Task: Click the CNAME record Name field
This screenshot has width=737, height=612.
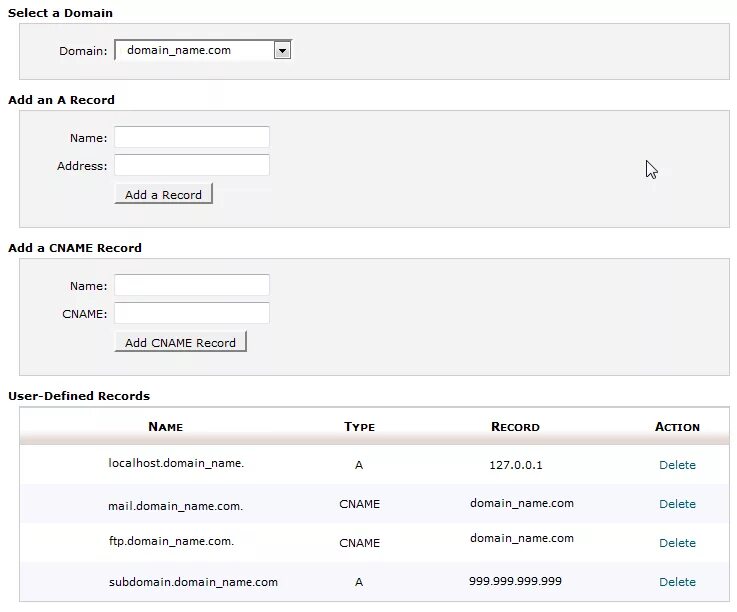Action: 192,285
